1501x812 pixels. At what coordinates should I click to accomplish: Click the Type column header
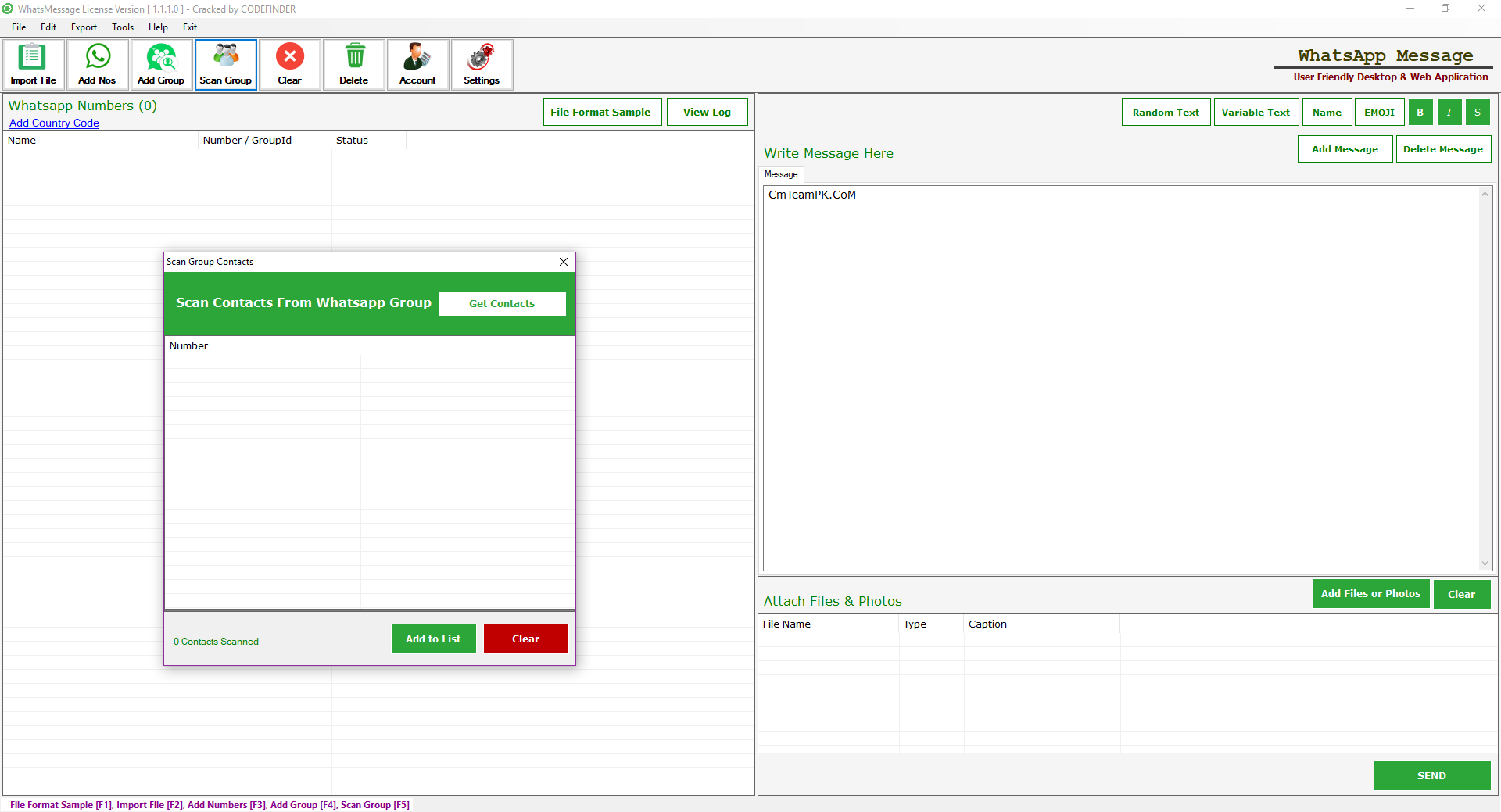pos(932,624)
